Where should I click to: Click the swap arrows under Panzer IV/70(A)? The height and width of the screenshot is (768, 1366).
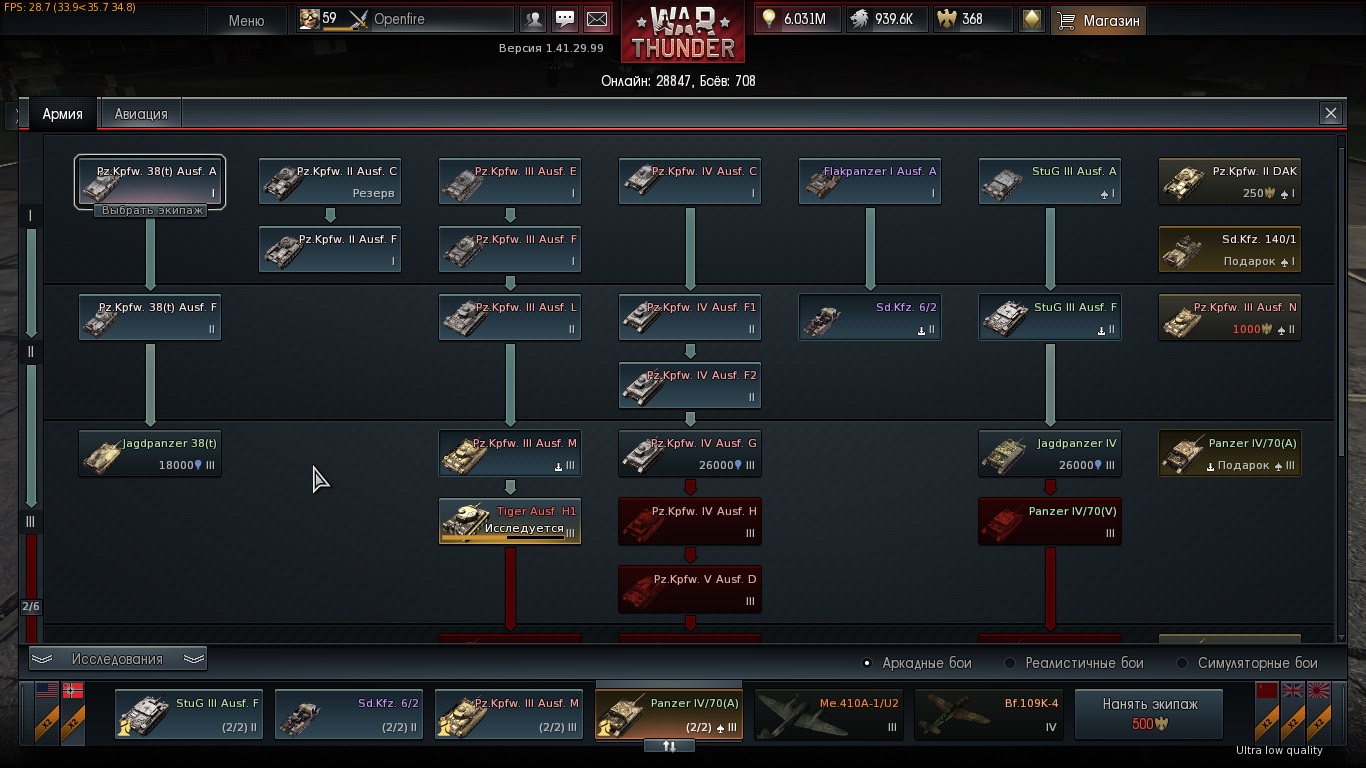coord(670,746)
